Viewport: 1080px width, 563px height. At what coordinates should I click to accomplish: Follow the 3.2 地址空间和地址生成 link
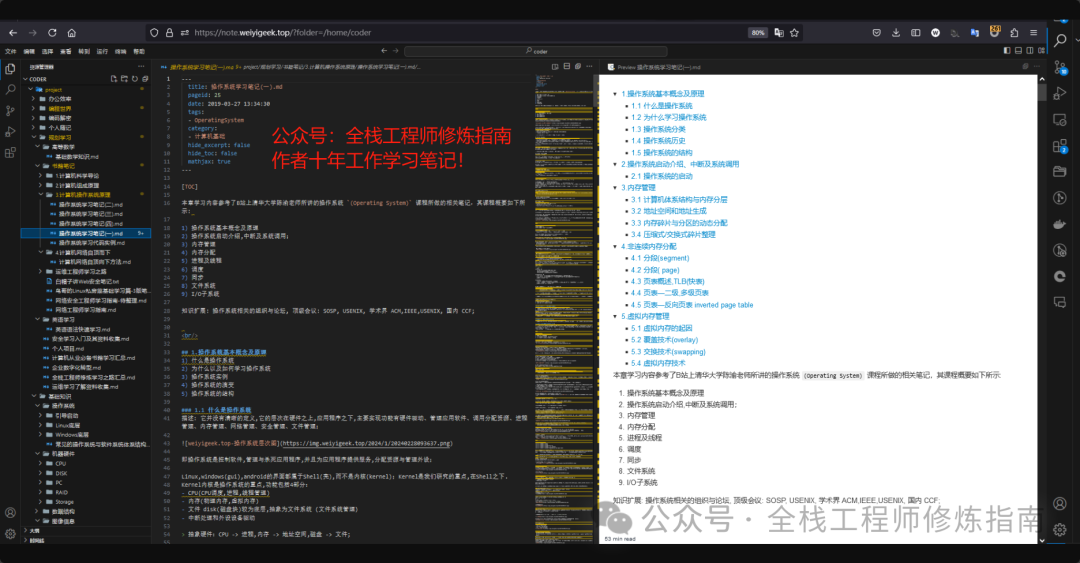point(668,211)
